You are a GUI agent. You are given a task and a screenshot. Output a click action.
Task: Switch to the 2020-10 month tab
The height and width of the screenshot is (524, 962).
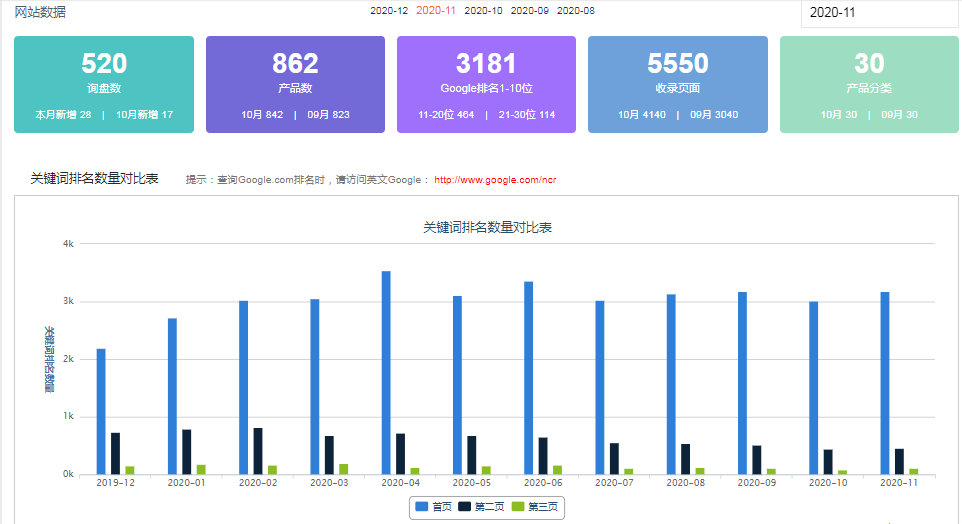484,11
